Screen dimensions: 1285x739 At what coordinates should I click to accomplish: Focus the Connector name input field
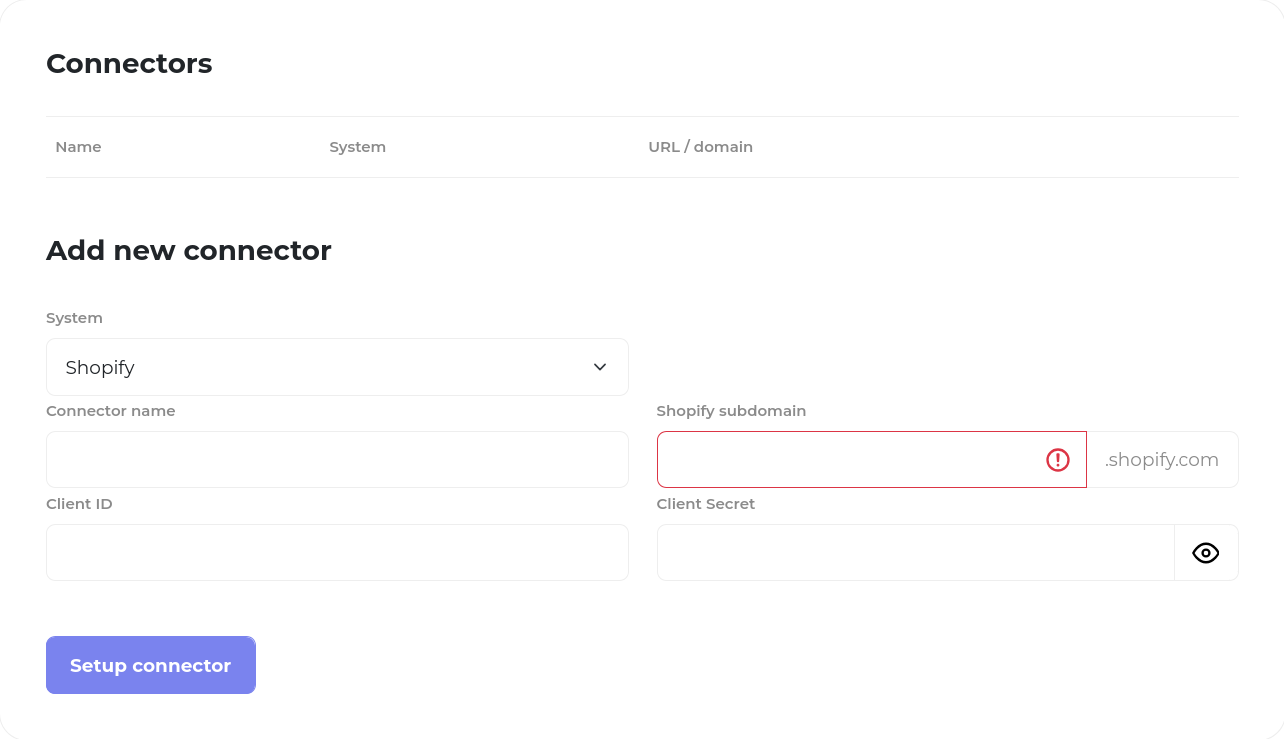337,460
